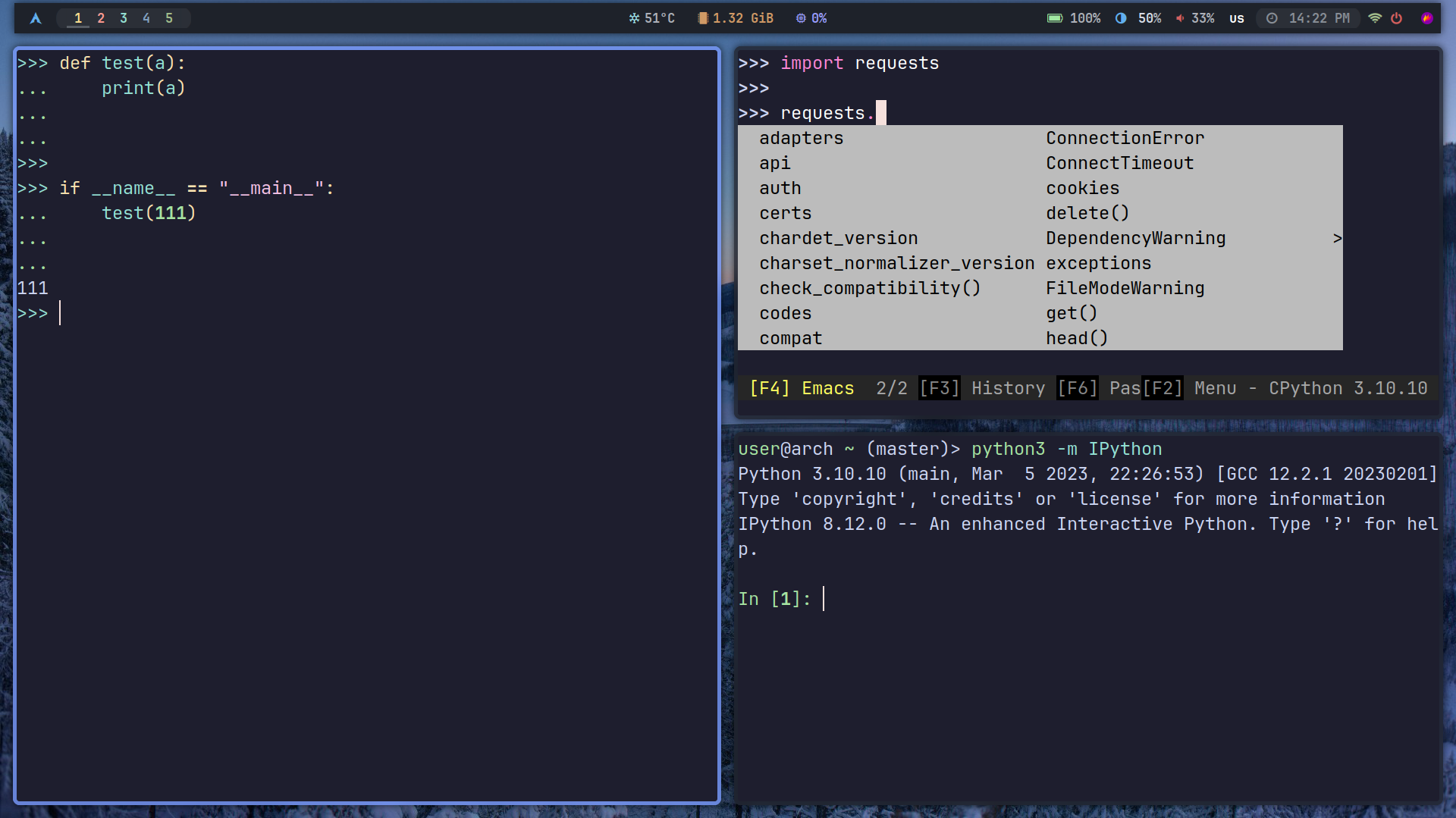1456x818 pixels.
Task: Click the 'IPython 8.12.0' version line
Action: (1088, 536)
